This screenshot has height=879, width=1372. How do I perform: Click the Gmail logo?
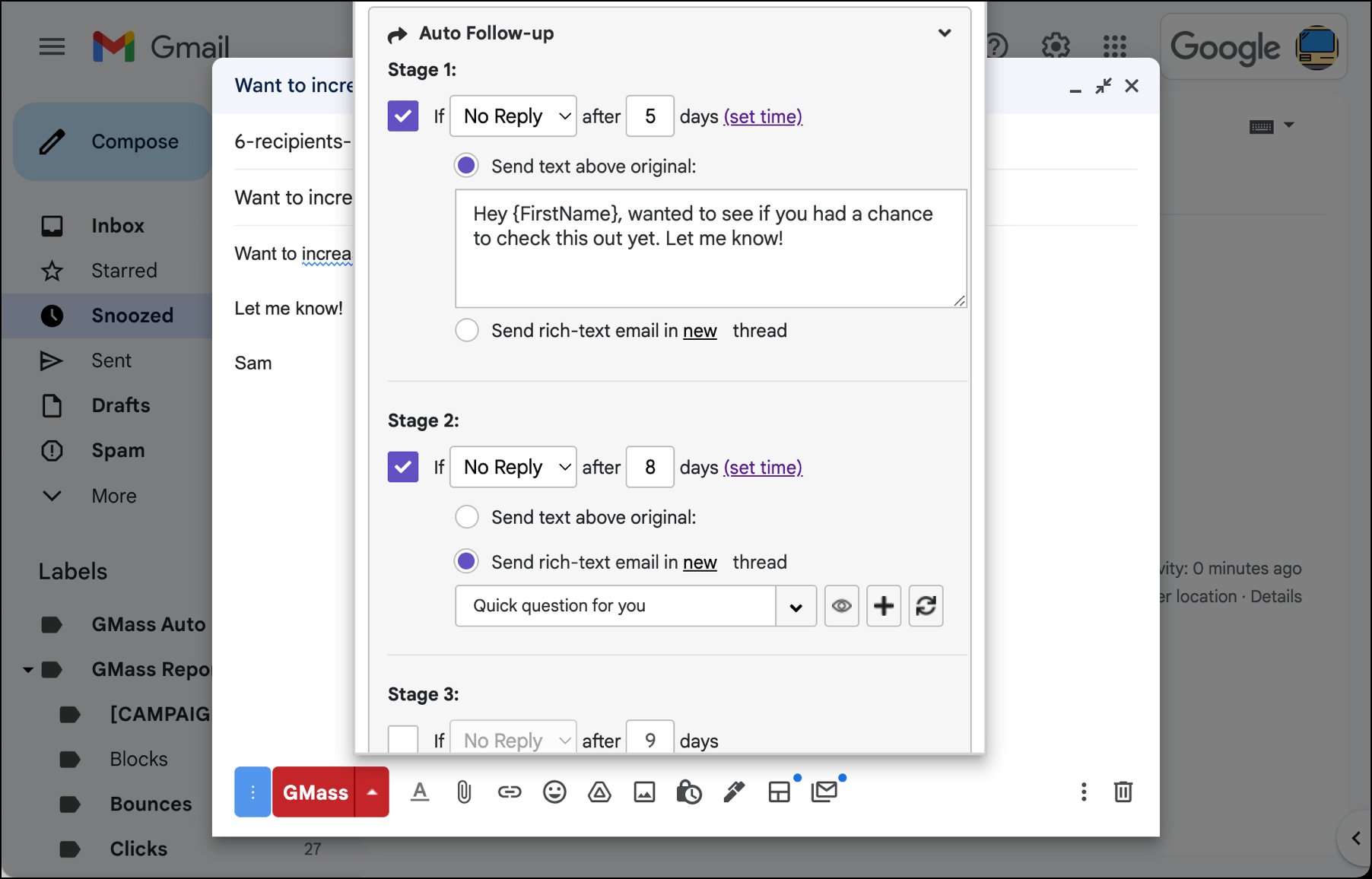point(160,47)
